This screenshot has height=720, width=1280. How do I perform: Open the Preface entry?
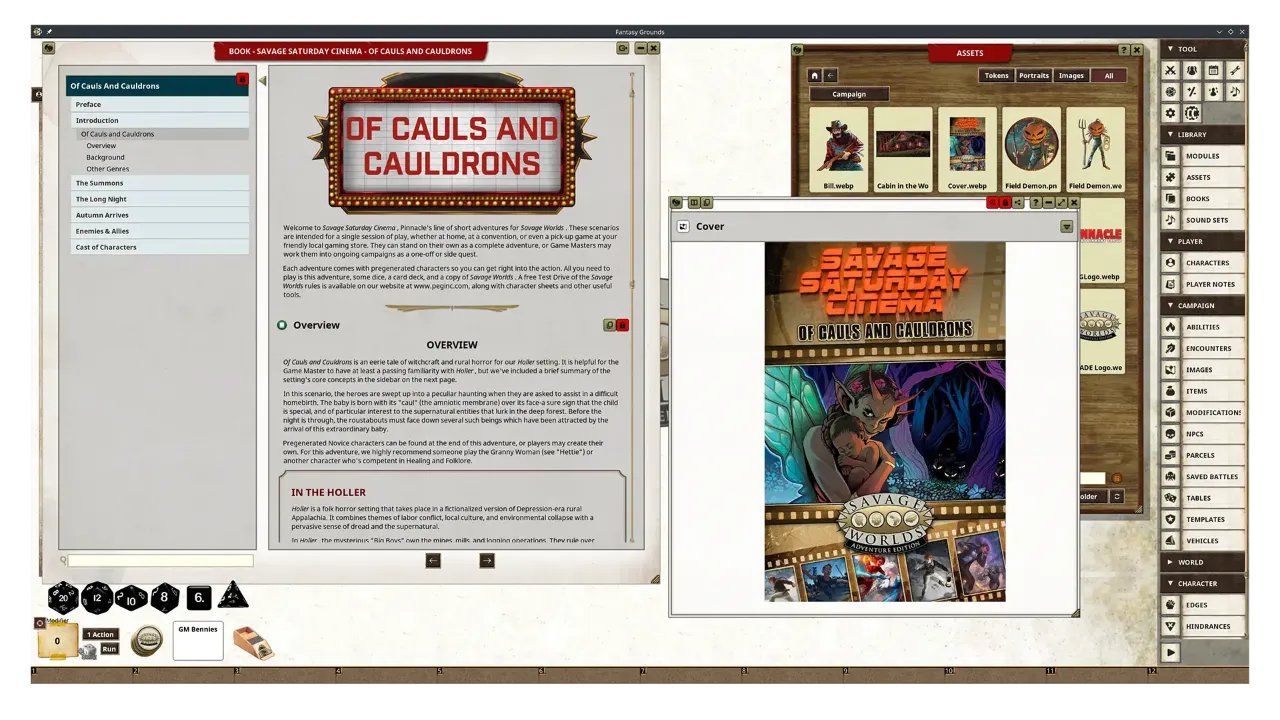pyautogui.click(x=160, y=104)
